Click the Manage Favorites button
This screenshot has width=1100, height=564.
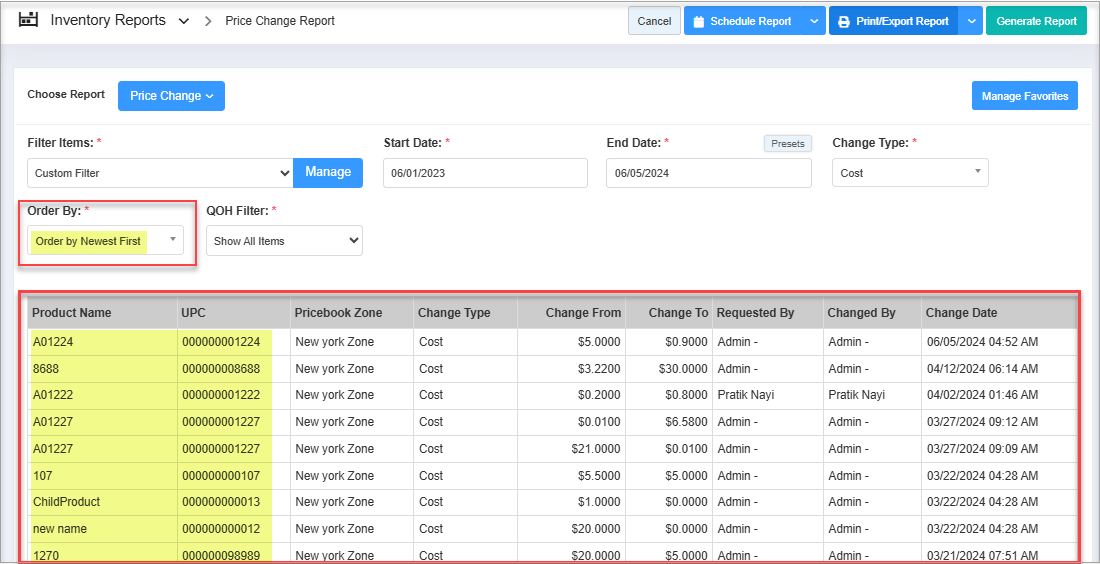pos(1024,96)
